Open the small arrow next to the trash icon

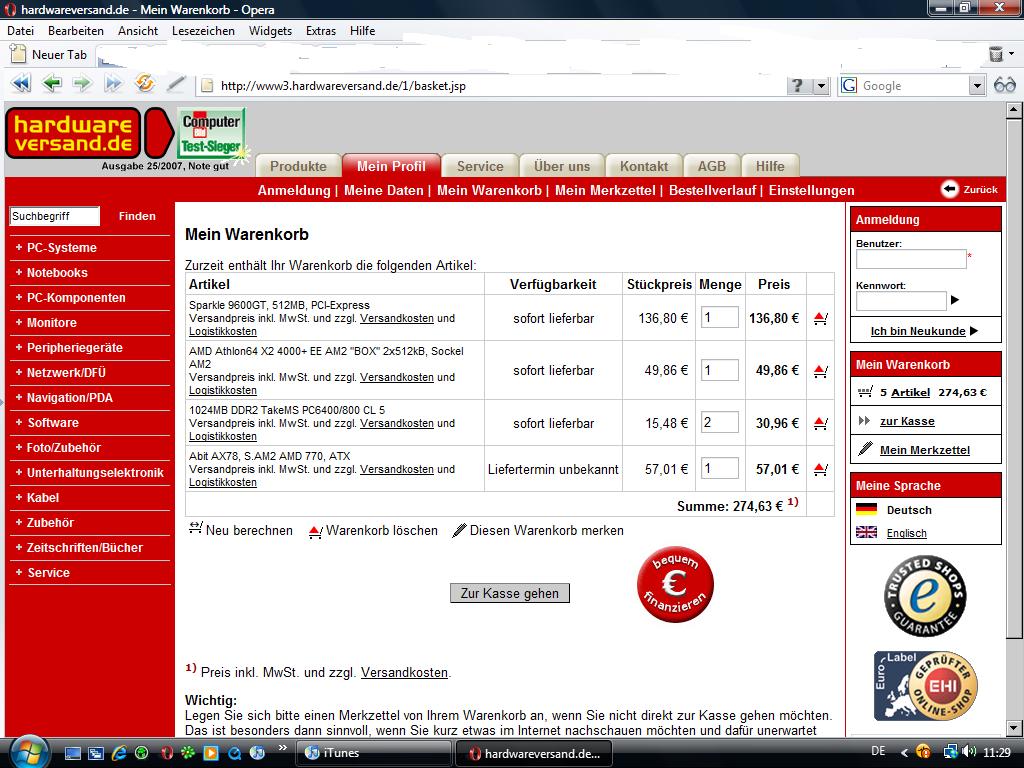click(x=1012, y=54)
